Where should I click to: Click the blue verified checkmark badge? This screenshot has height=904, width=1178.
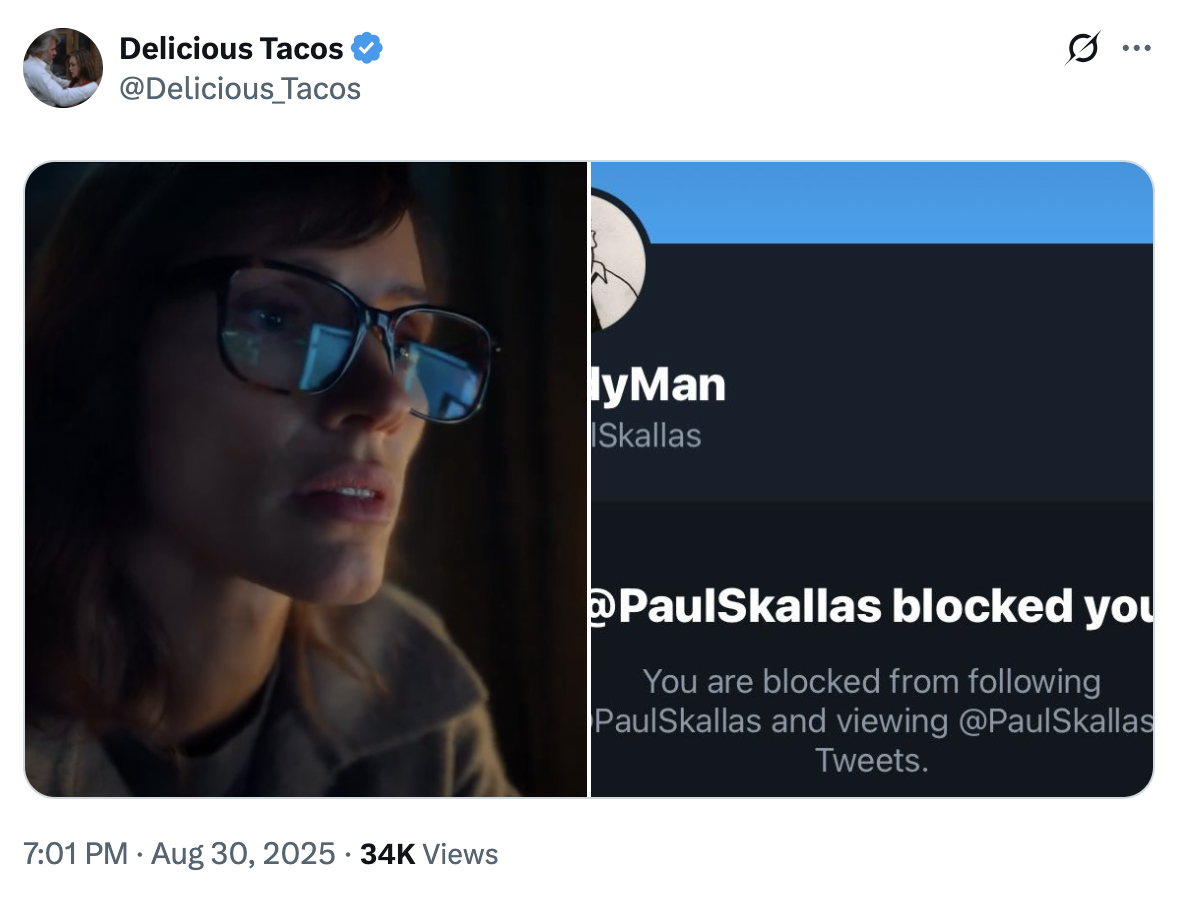coord(367,48)
